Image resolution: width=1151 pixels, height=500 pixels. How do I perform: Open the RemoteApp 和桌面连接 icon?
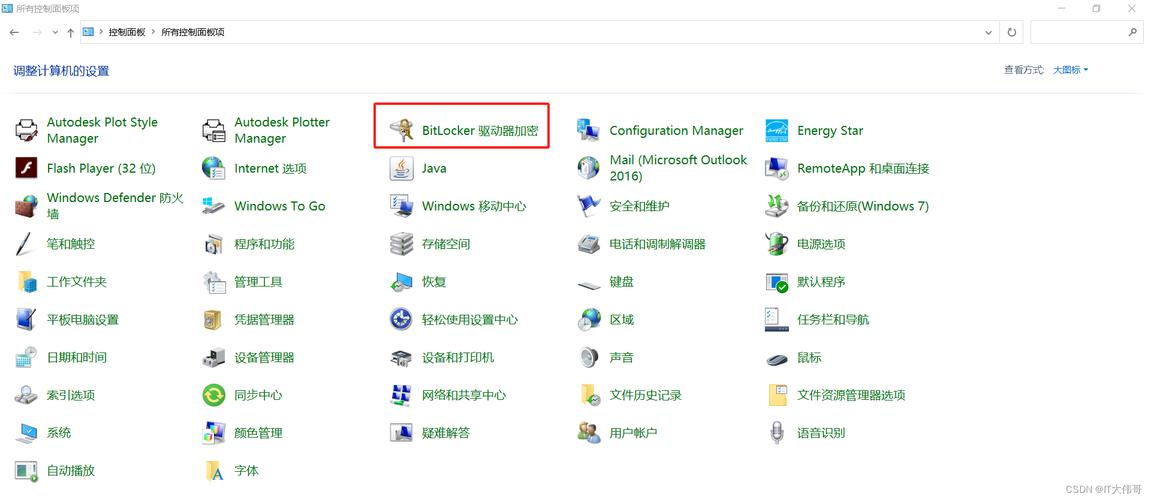(x=777, y=168)
